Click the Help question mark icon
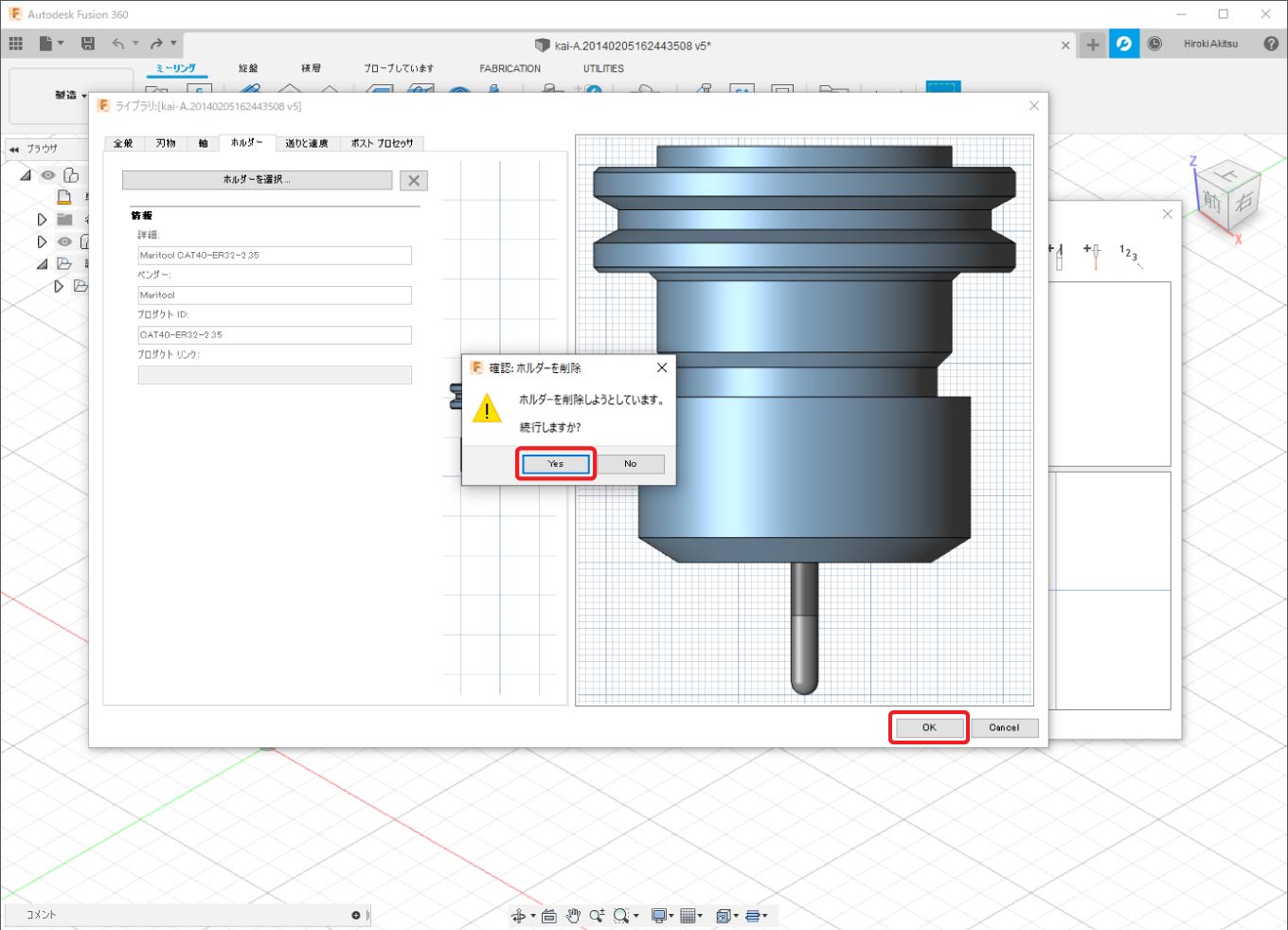 [1271, 44]
